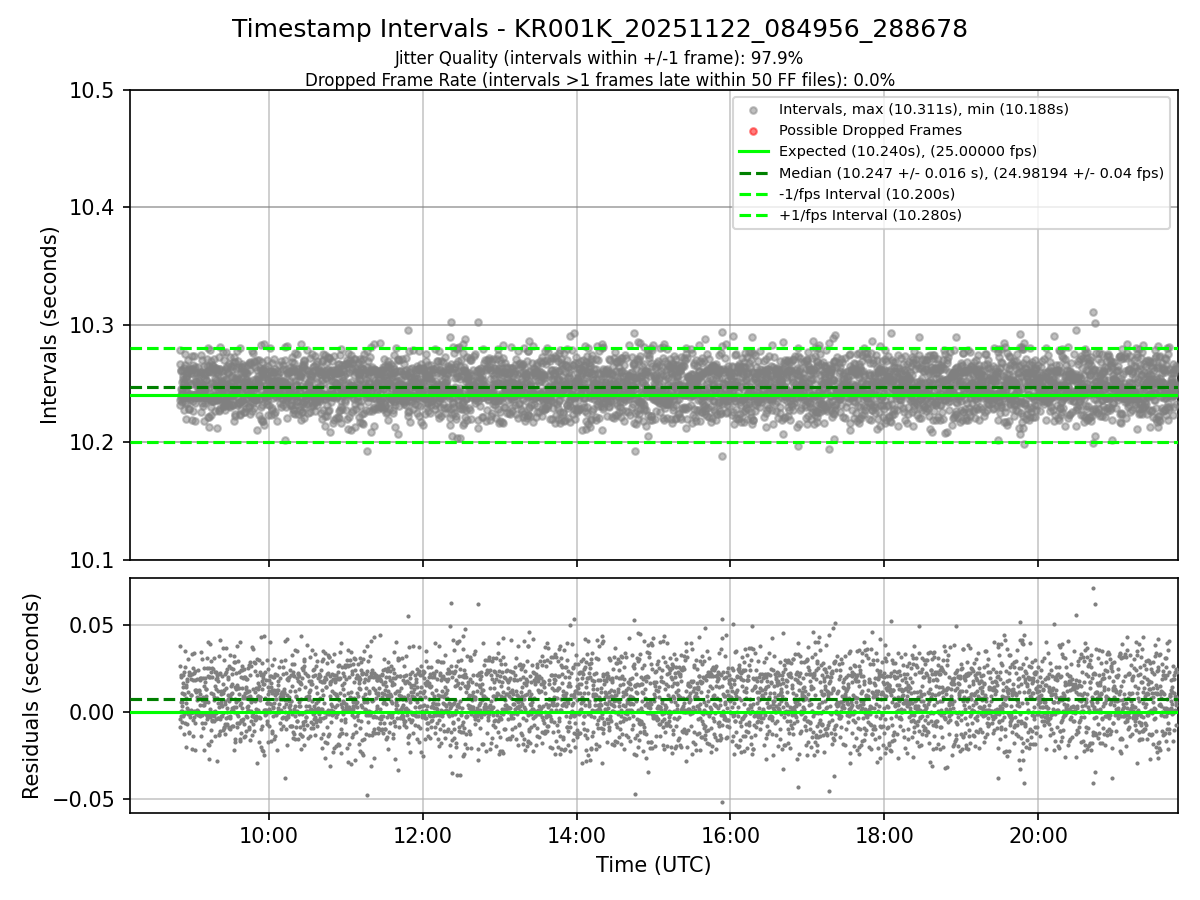Click the highest interval point above 10.3
The height and width of the screenshot is (900, 1200).
click(1093, 312)
